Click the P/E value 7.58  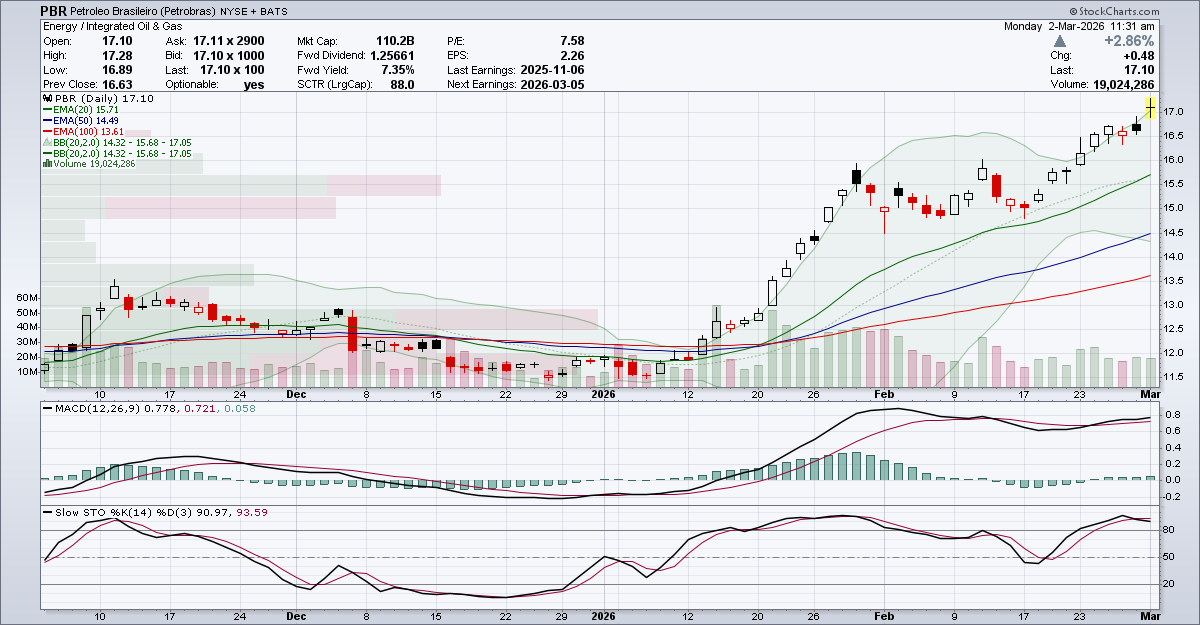[x=572, y=41]
